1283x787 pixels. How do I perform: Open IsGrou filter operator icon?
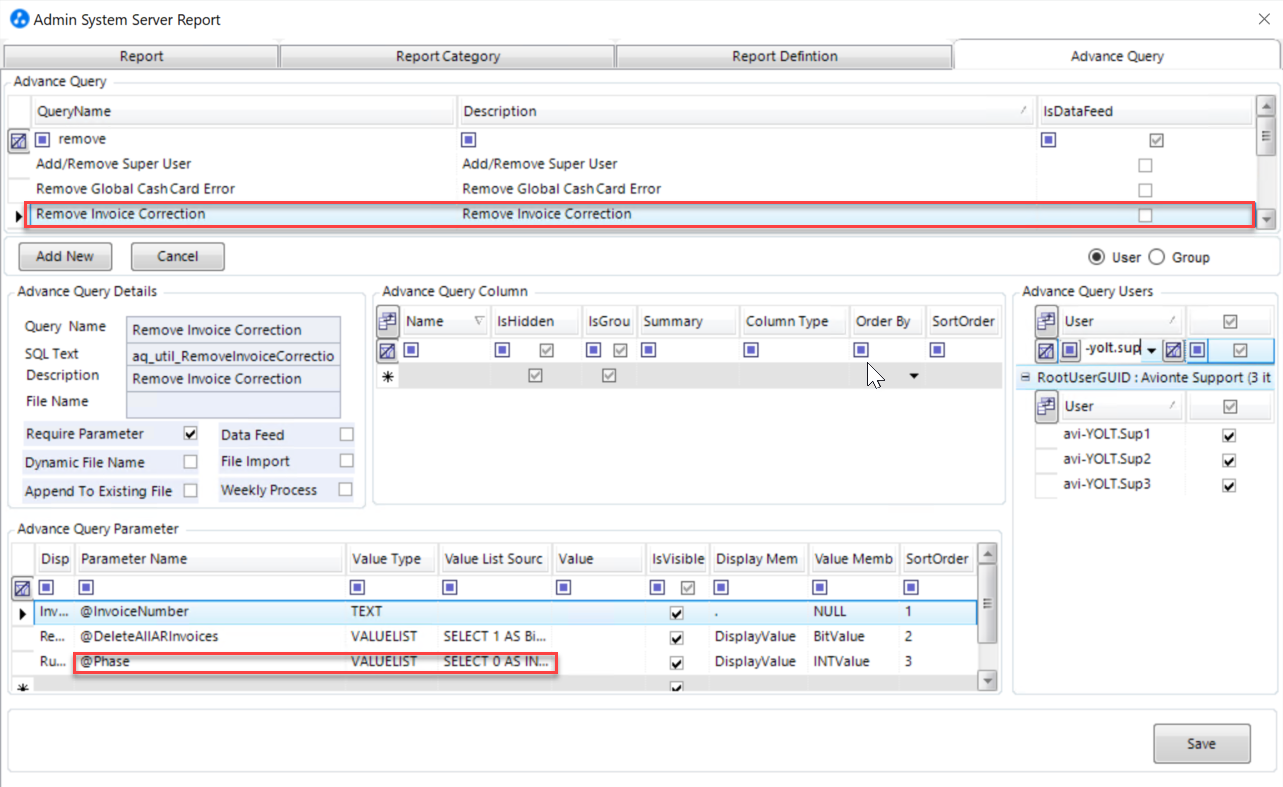coord(593,350)
